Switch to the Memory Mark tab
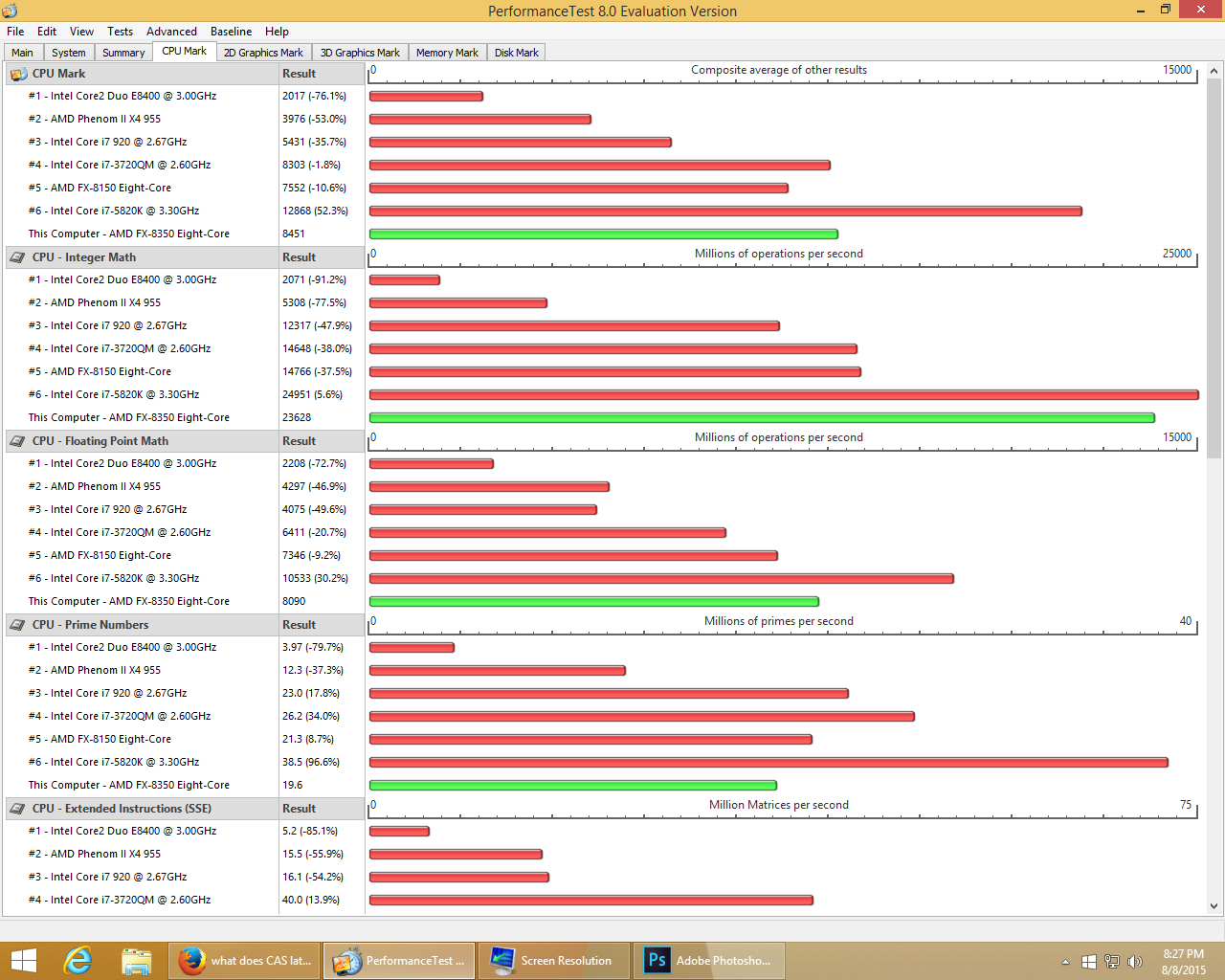The width and height of the screenshot is (1225, 980). [x=447, y=53]
